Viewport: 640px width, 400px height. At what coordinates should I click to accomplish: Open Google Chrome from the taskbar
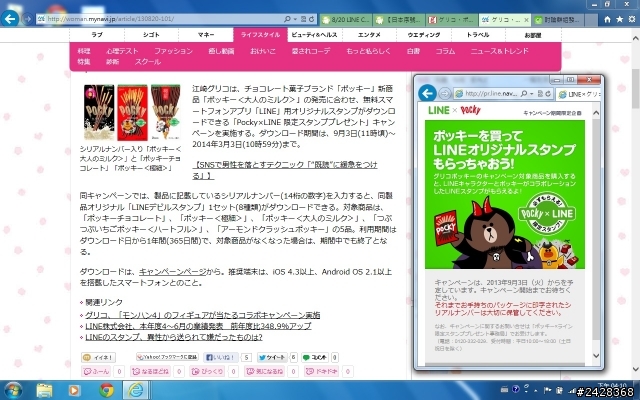click(x=107, y=390)
